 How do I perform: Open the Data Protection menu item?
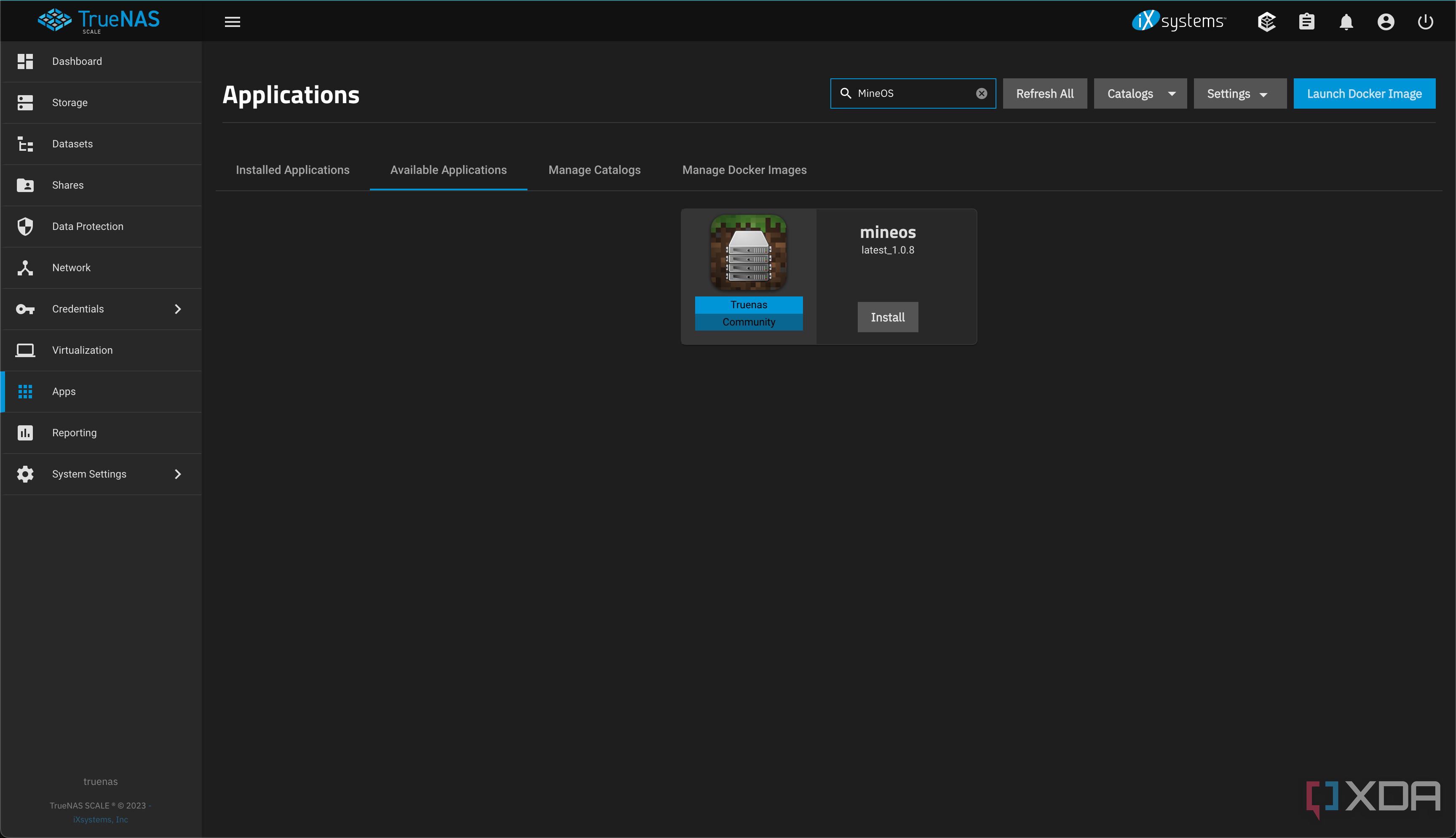(102, 227)
